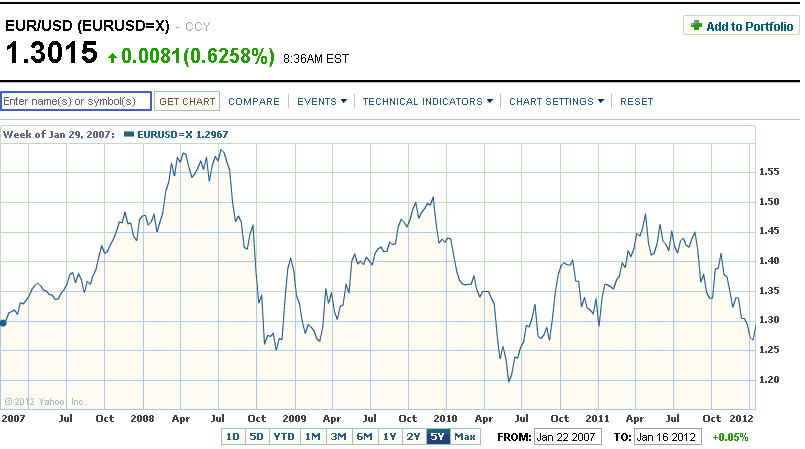Switch chart to 6M range
805x449 pixels.
coord(365,437)
